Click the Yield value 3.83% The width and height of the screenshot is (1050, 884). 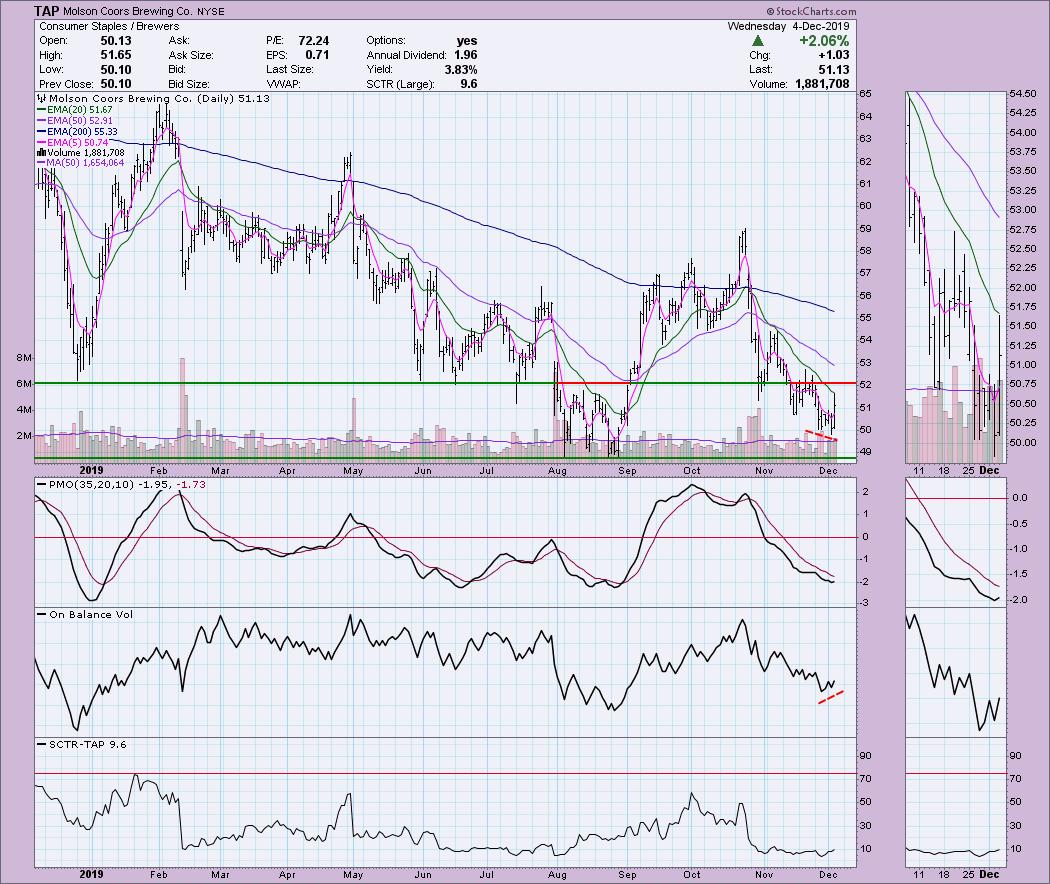459,70
